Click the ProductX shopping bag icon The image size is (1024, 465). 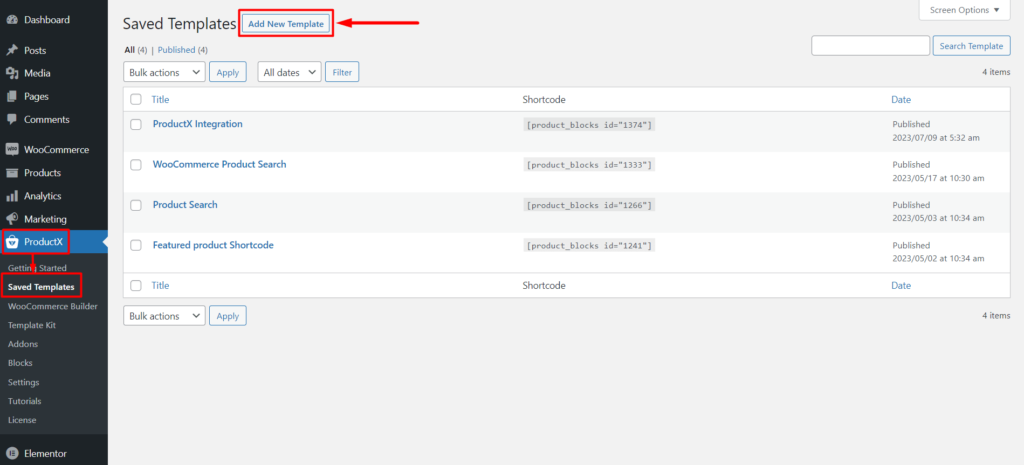(12, 242)
